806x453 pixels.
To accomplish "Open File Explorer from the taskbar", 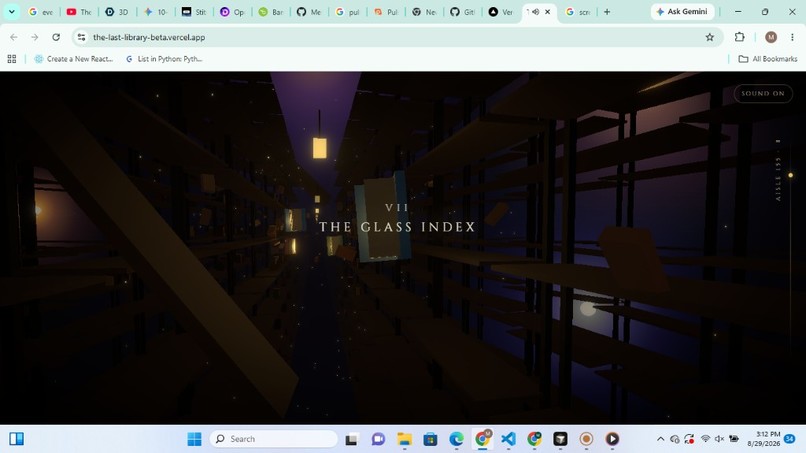I will point(405,439).
